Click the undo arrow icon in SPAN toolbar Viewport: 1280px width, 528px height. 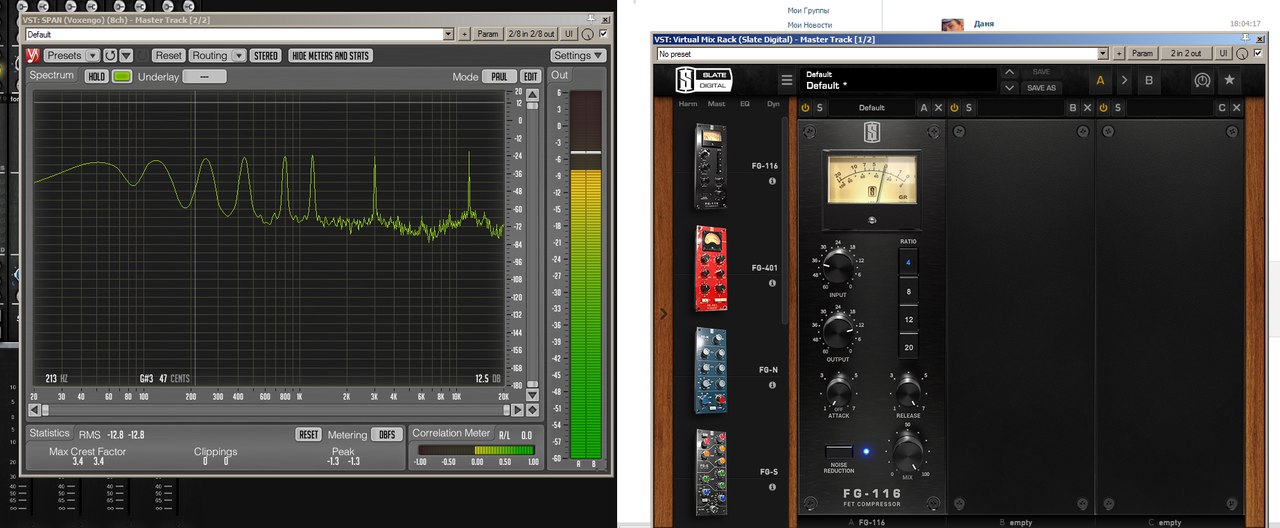(109, 56)
